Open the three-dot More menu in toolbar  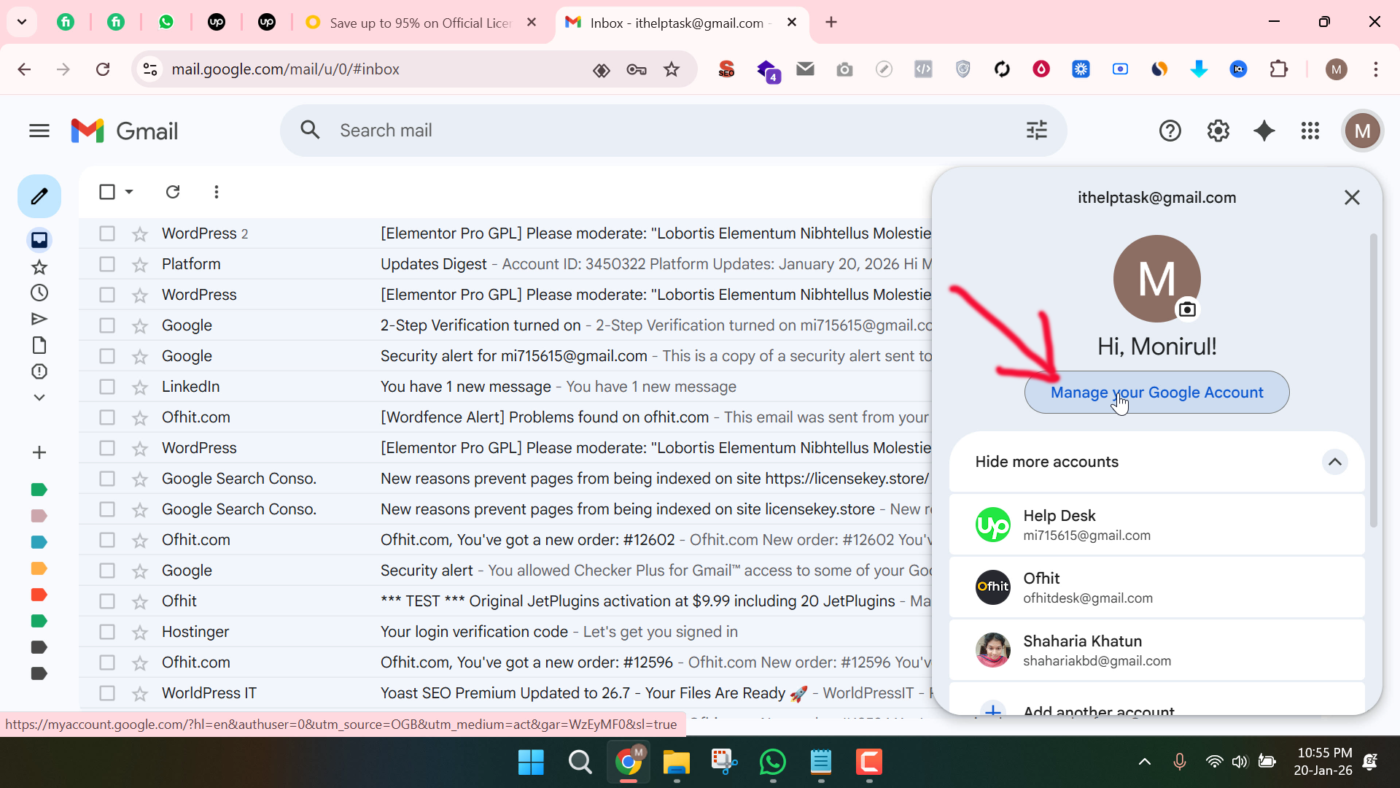216,191
